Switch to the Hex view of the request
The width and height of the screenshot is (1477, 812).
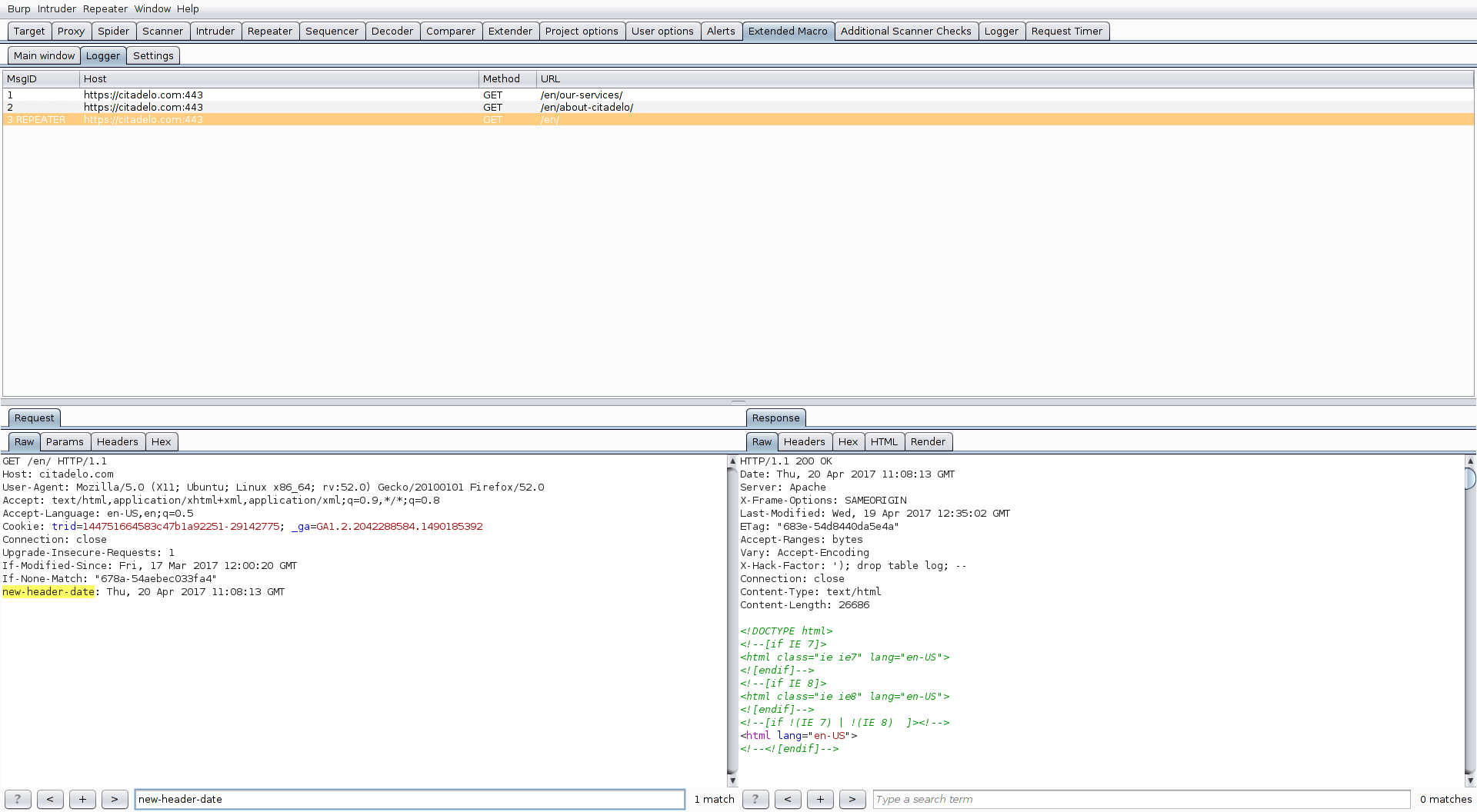tap(162, 441)
